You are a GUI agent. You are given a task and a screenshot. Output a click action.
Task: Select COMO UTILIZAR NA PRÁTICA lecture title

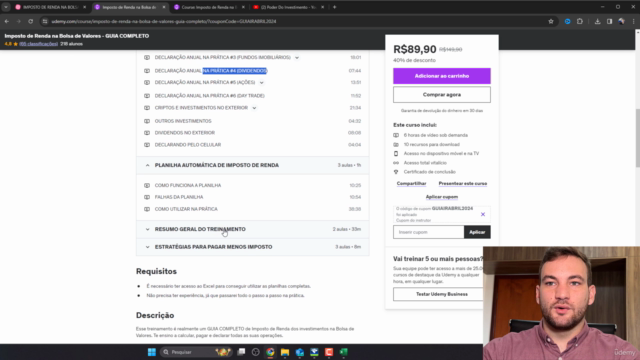coord(186,209)
